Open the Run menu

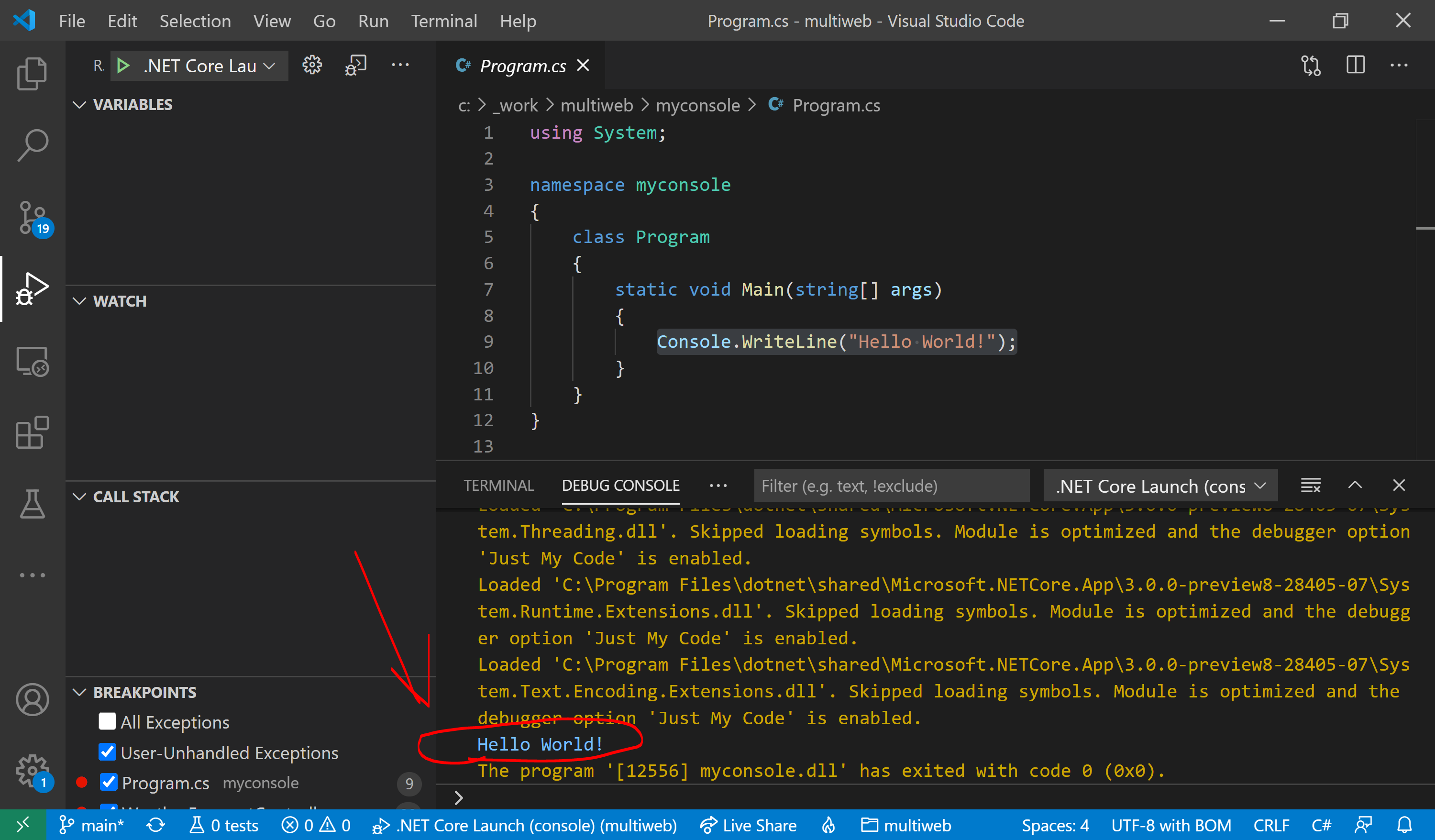tap(373, 21)
